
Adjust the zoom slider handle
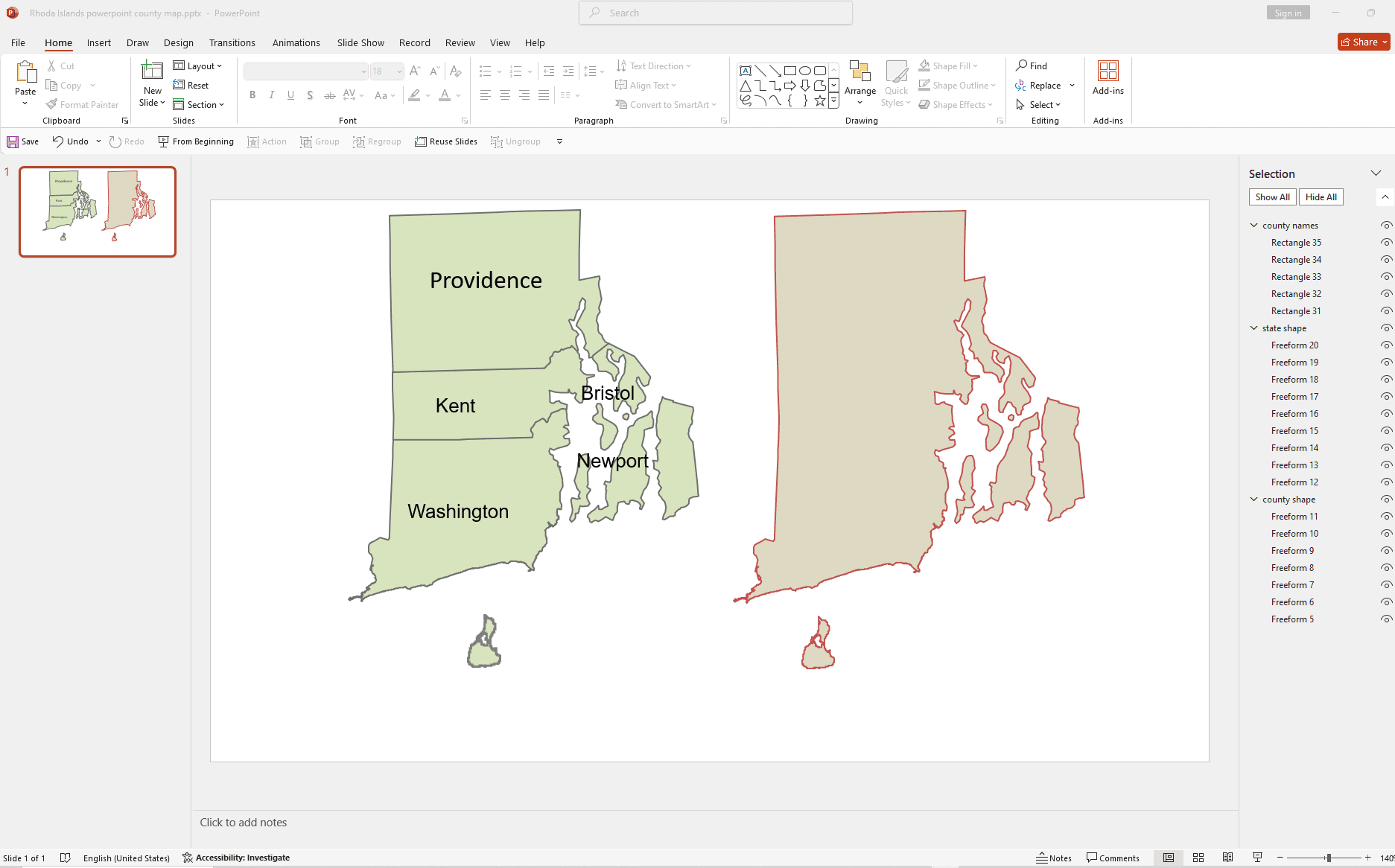1329,858
